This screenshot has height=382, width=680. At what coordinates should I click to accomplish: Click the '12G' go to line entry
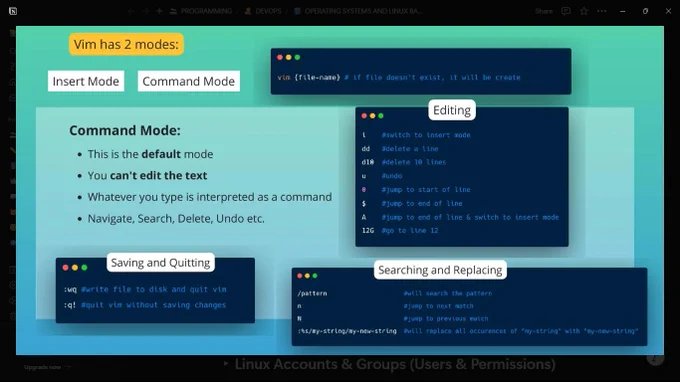[x=400, y=231]
